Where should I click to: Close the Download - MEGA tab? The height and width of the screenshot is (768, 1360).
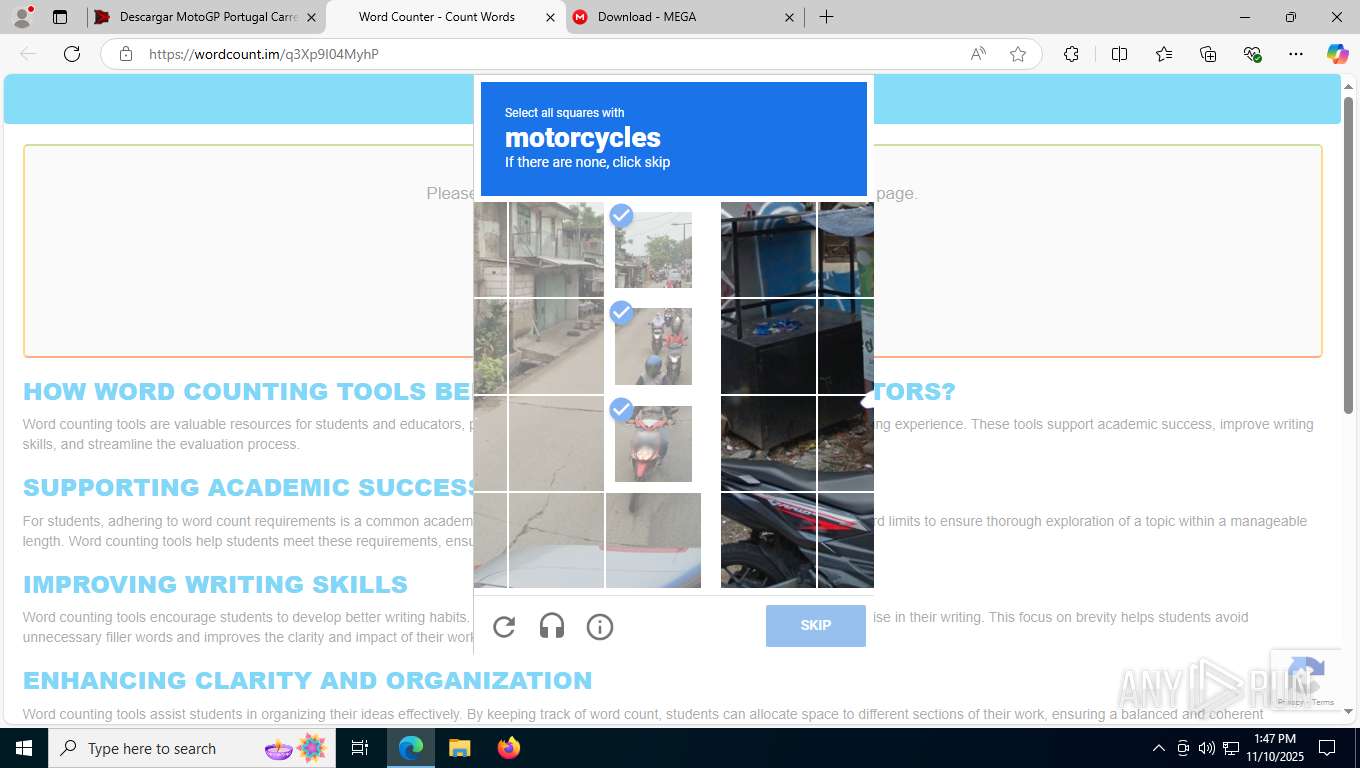pos(789,17)
